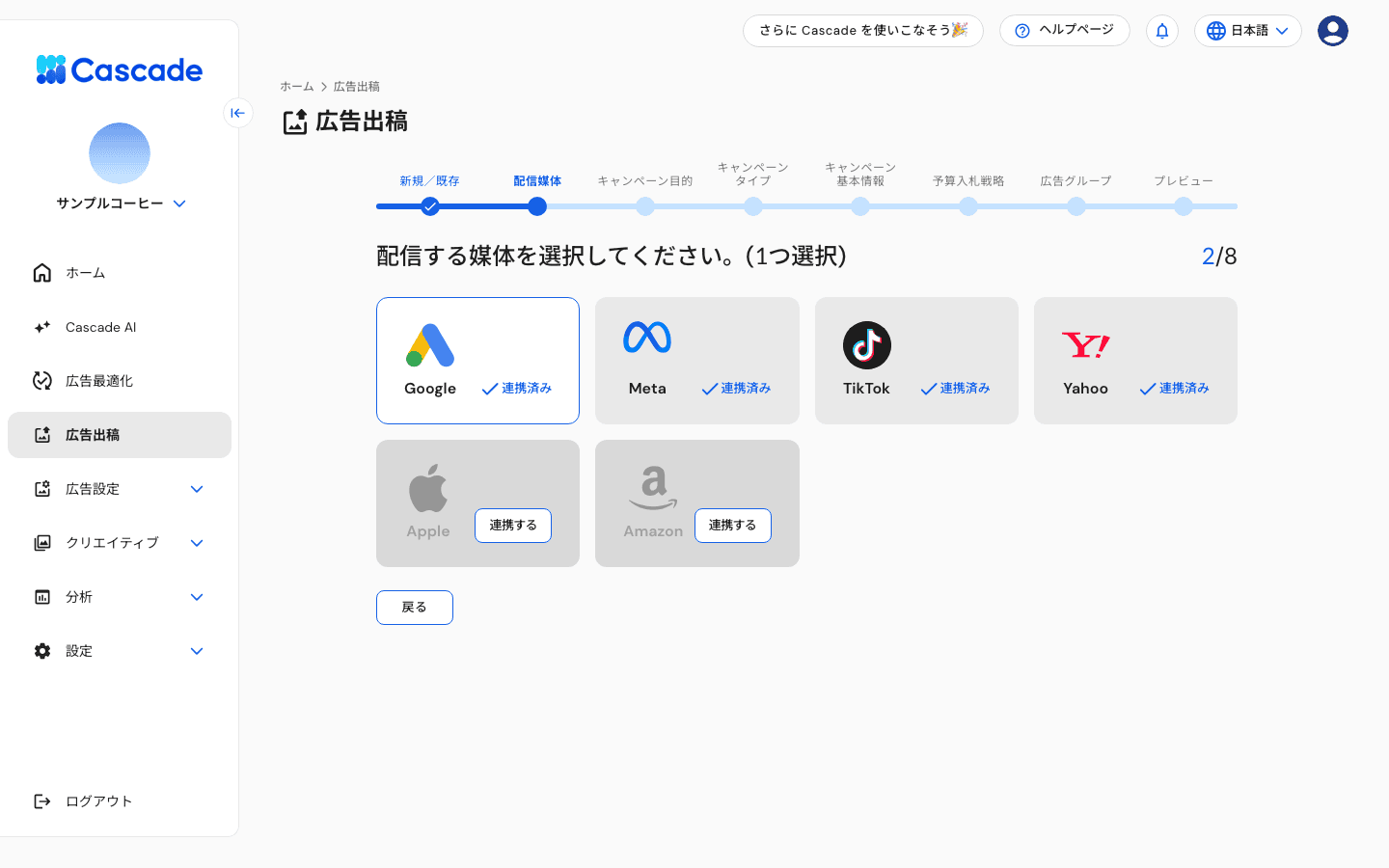
Task: Expand the サンプルコーヒー account dropdown
Action: pyautogui.click(x=179, y=203)
